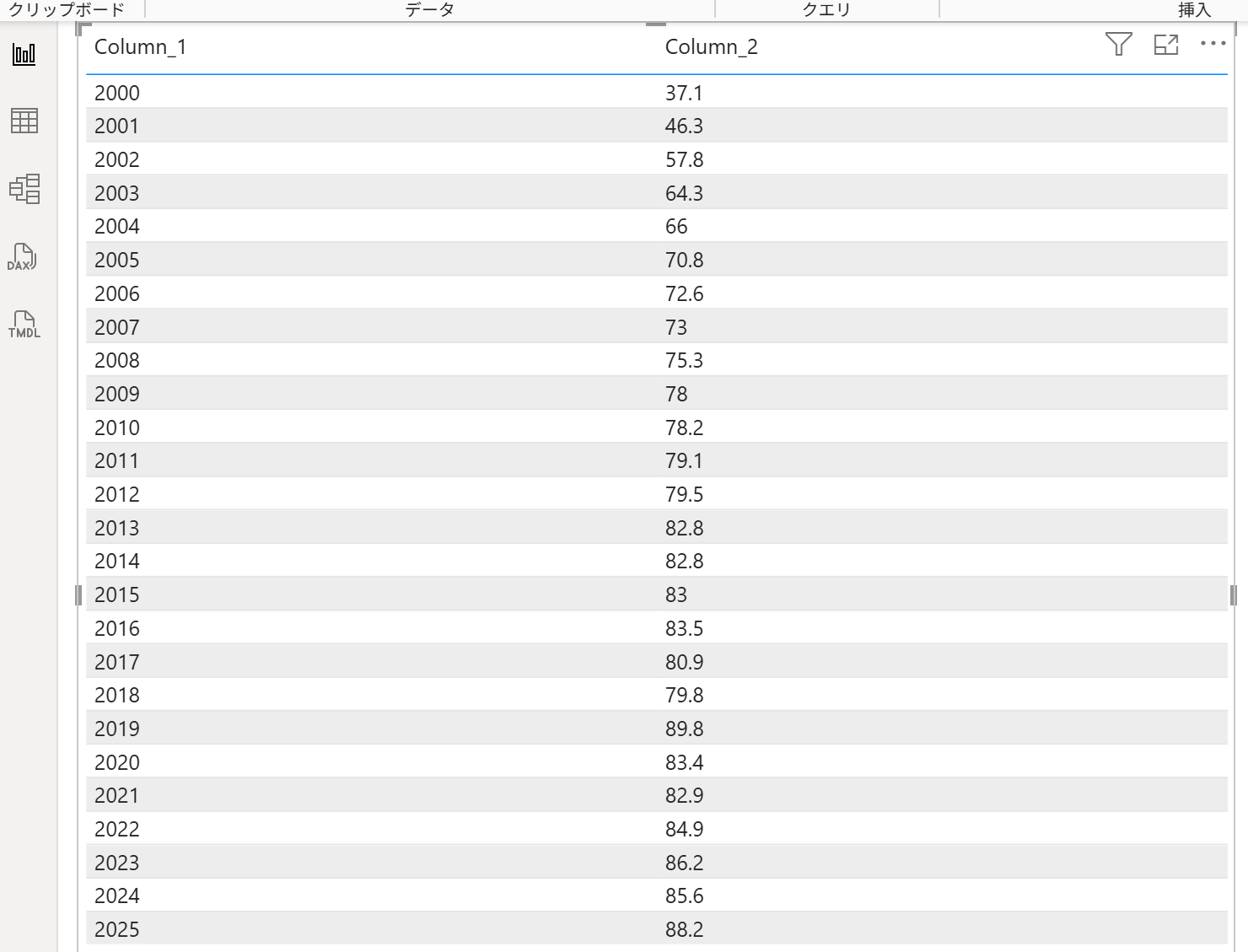
Task: Activate Focus mode on the table
Action: 1165,45
